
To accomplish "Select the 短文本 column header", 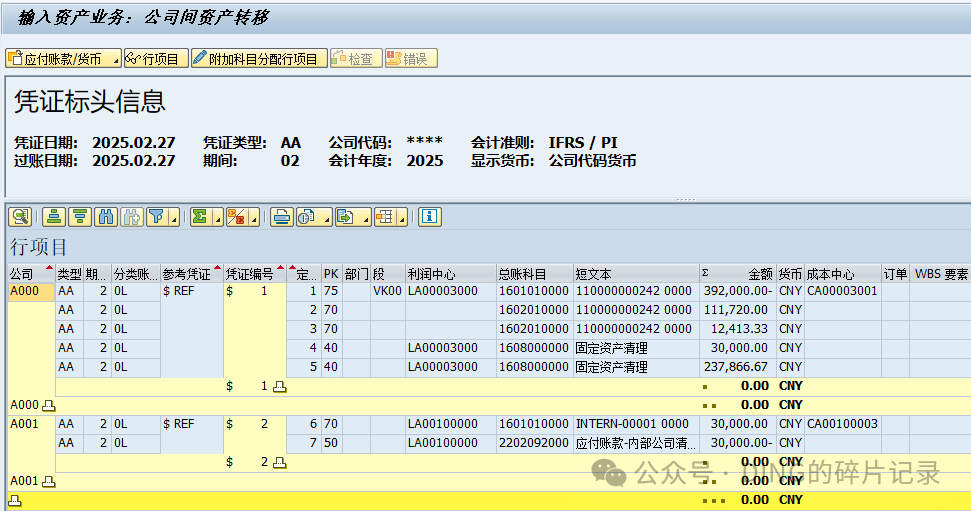I will pos(636,274).
